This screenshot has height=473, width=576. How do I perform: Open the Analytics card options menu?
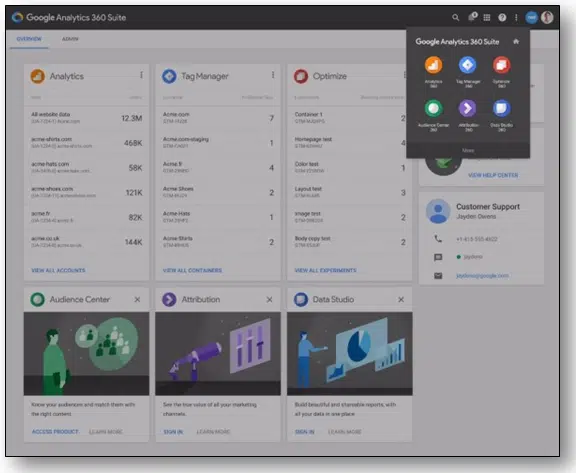(141, 75)
